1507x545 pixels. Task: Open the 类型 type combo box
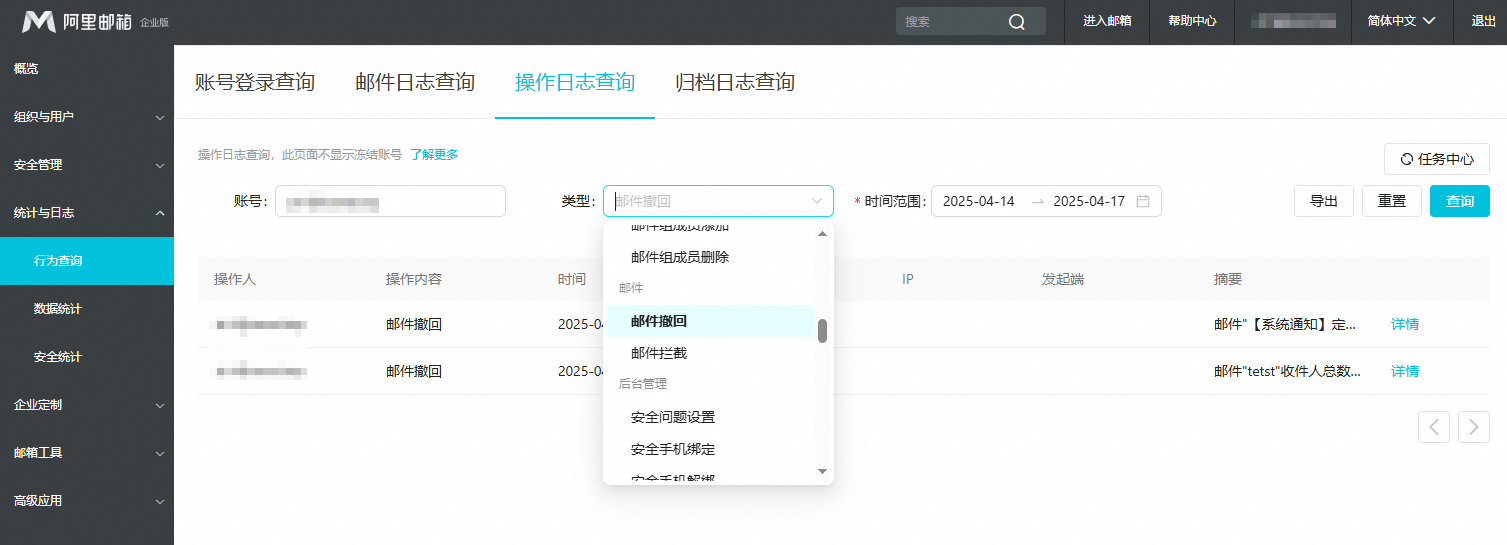pos(717,201)
